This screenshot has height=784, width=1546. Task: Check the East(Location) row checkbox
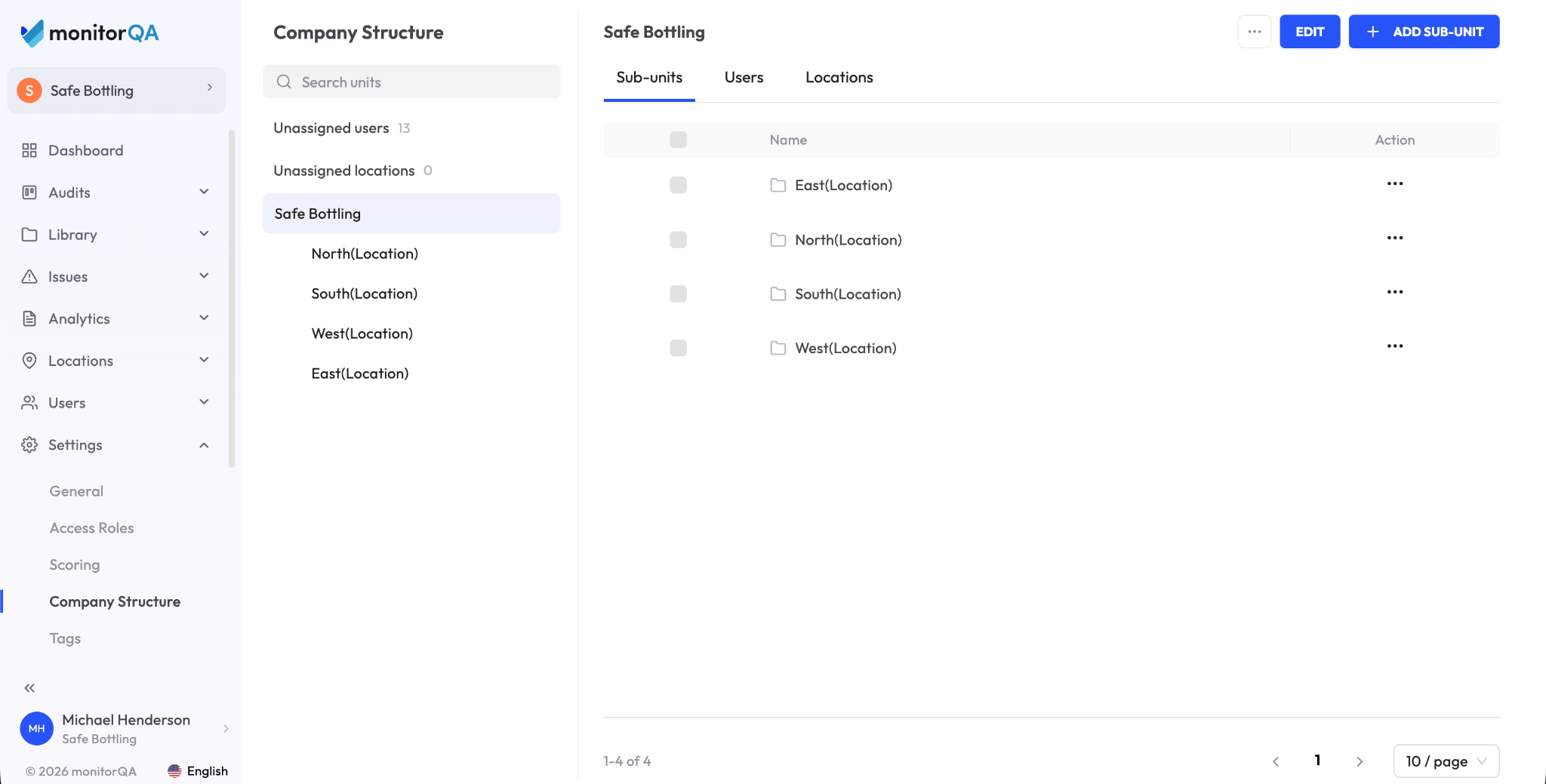(x=679, y=185)
